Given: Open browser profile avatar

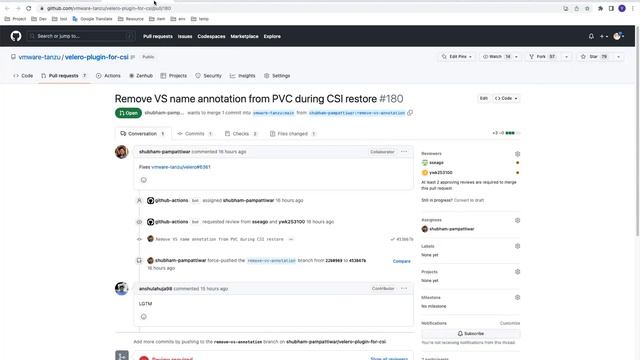Looking at the screenshot, I should (x=622, y=8).
